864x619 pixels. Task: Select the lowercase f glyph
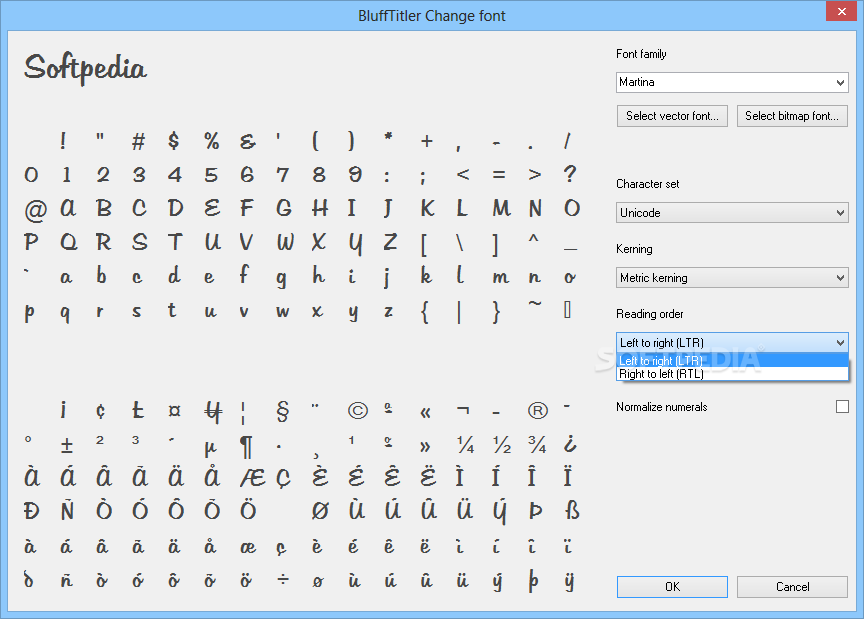tap(244, 274)
